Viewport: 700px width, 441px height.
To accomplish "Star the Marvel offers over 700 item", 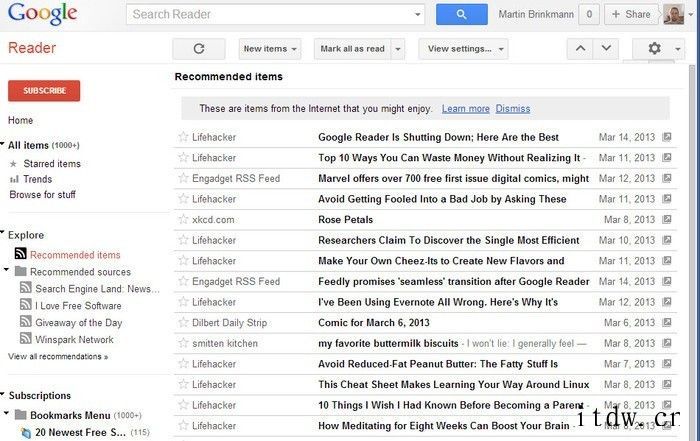I will pos(183,178).
